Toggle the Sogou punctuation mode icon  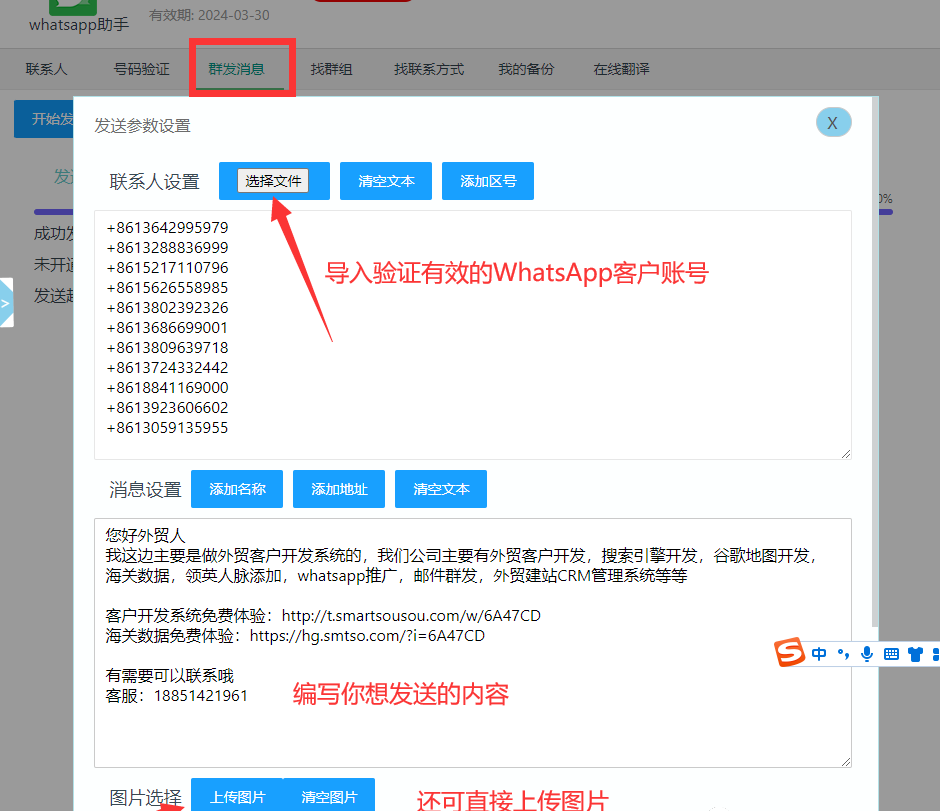pyautogui.click(x=843, y=654)
